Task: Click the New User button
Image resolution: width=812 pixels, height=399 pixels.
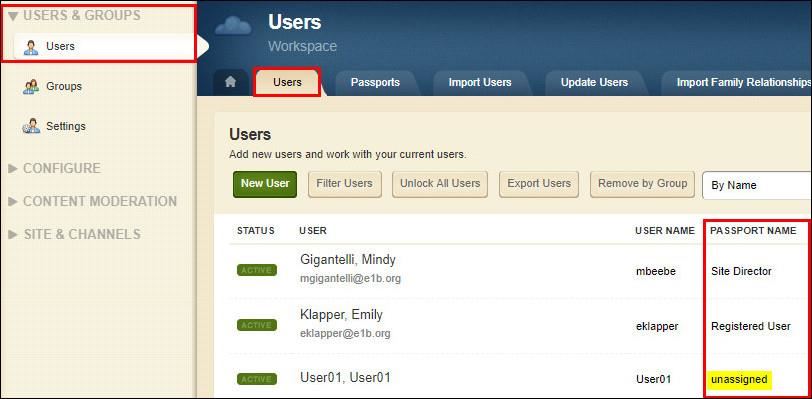Action: [265, 184]
